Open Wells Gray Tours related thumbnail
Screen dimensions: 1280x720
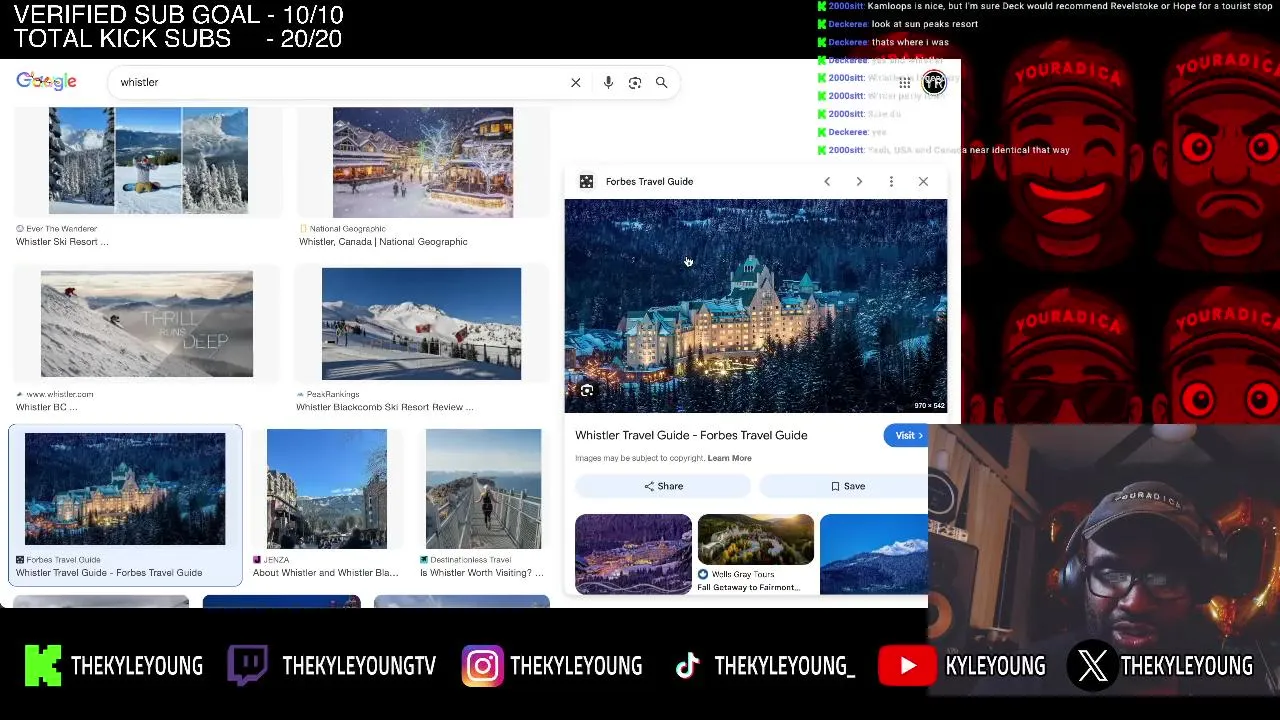tap(755, 539)
